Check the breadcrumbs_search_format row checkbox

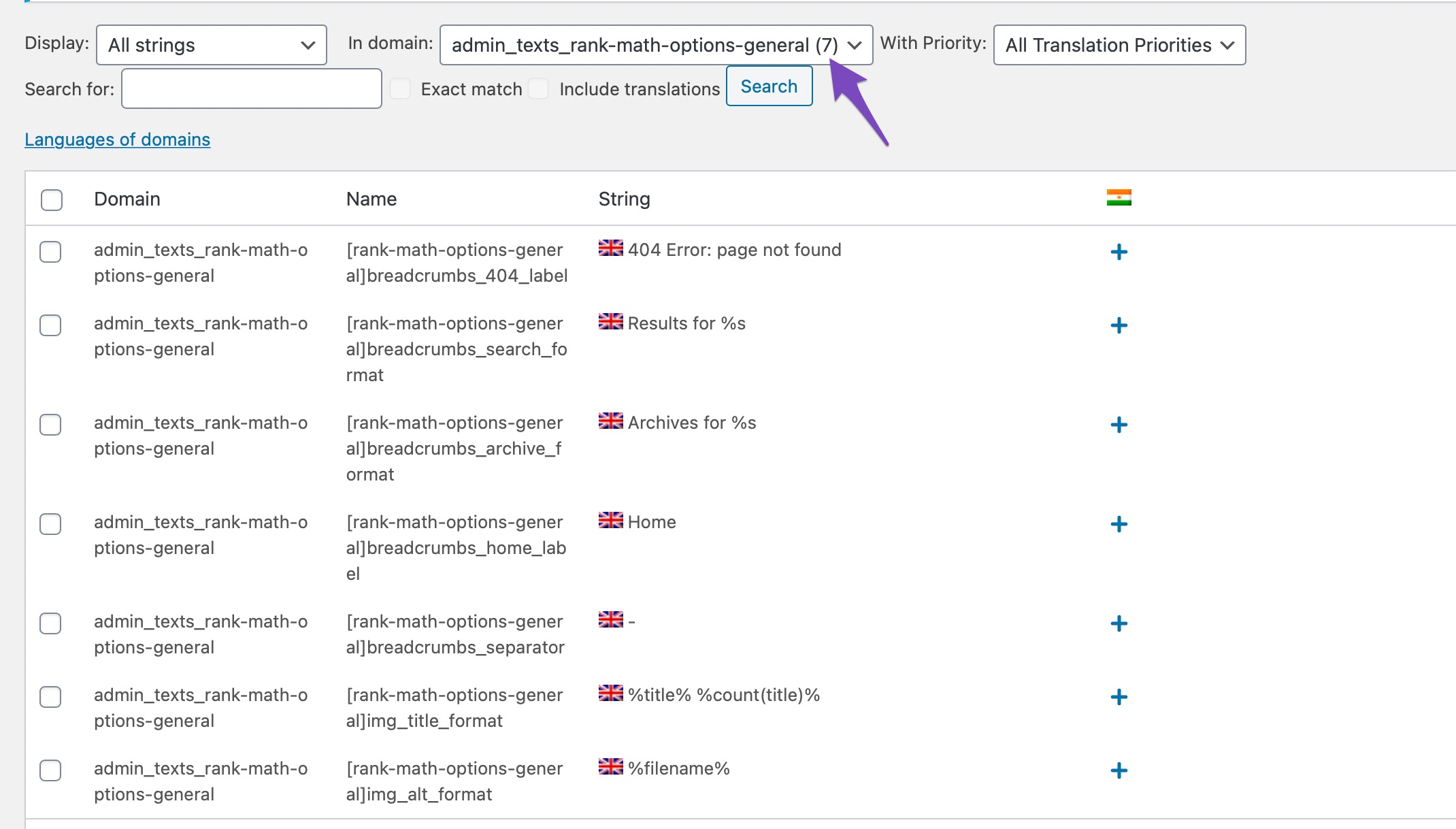50,325
